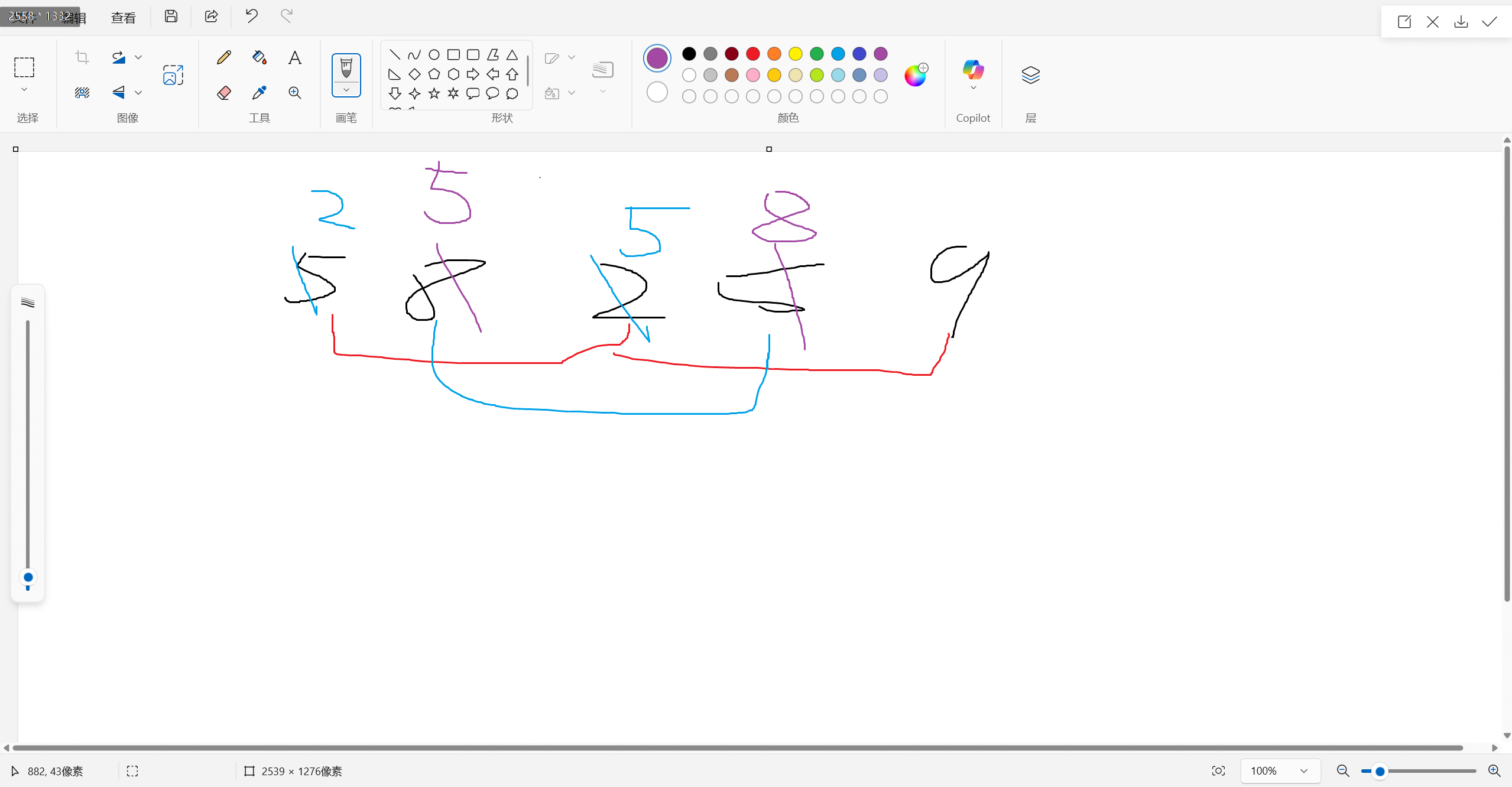
Task: Click the Remove background icon
Action: tap(82, 93)
